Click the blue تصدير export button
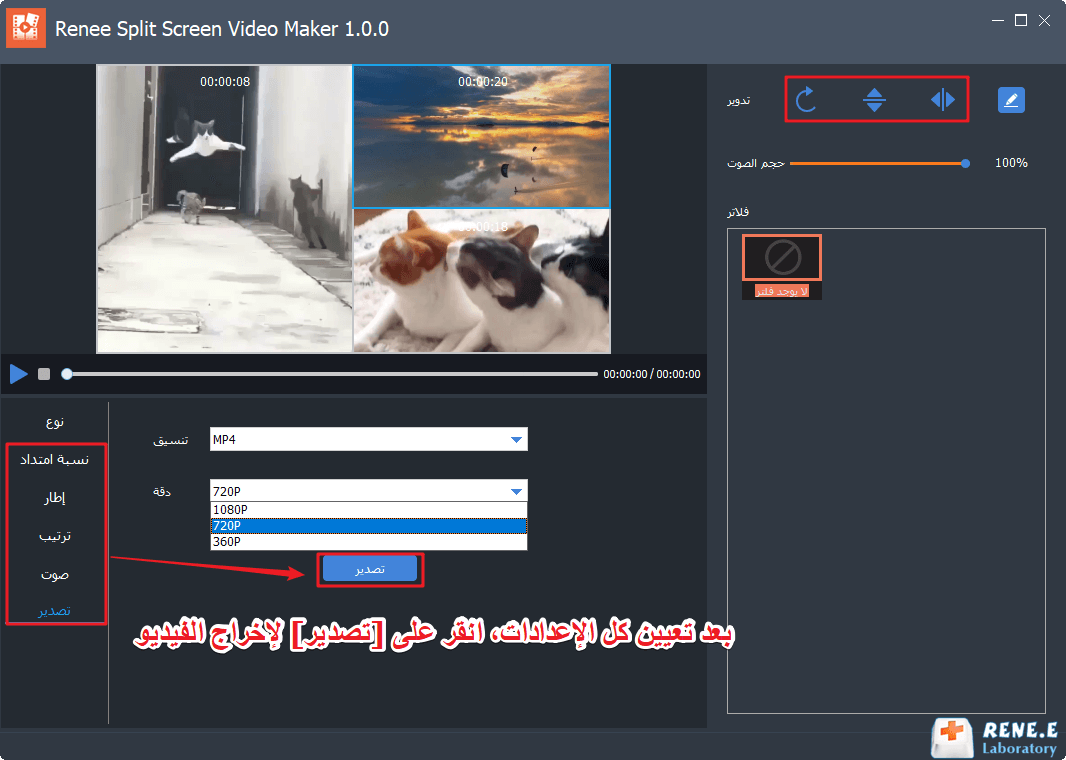This screenshot has height=760, width=1066. tap(370, 569)
